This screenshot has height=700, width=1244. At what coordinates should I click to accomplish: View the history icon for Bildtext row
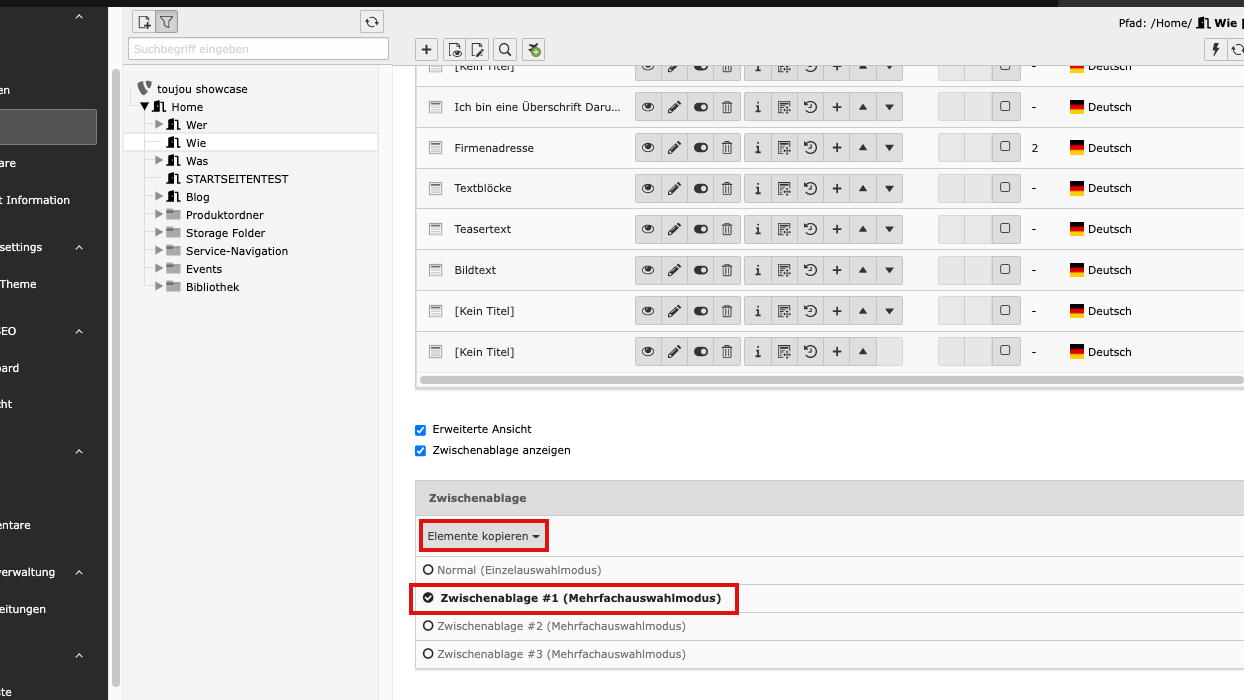tap(810, 270)
